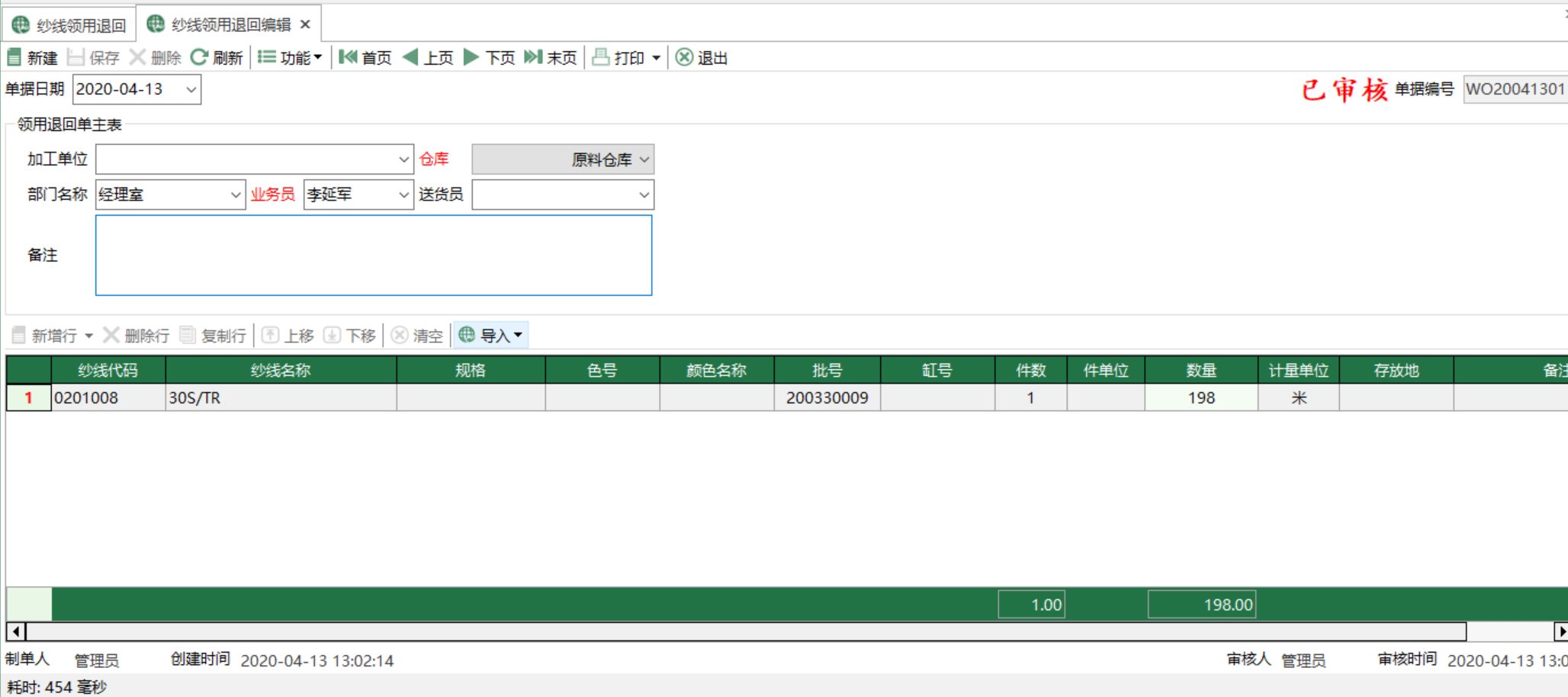Click the 批号 column header

click(x=827, y=370)
